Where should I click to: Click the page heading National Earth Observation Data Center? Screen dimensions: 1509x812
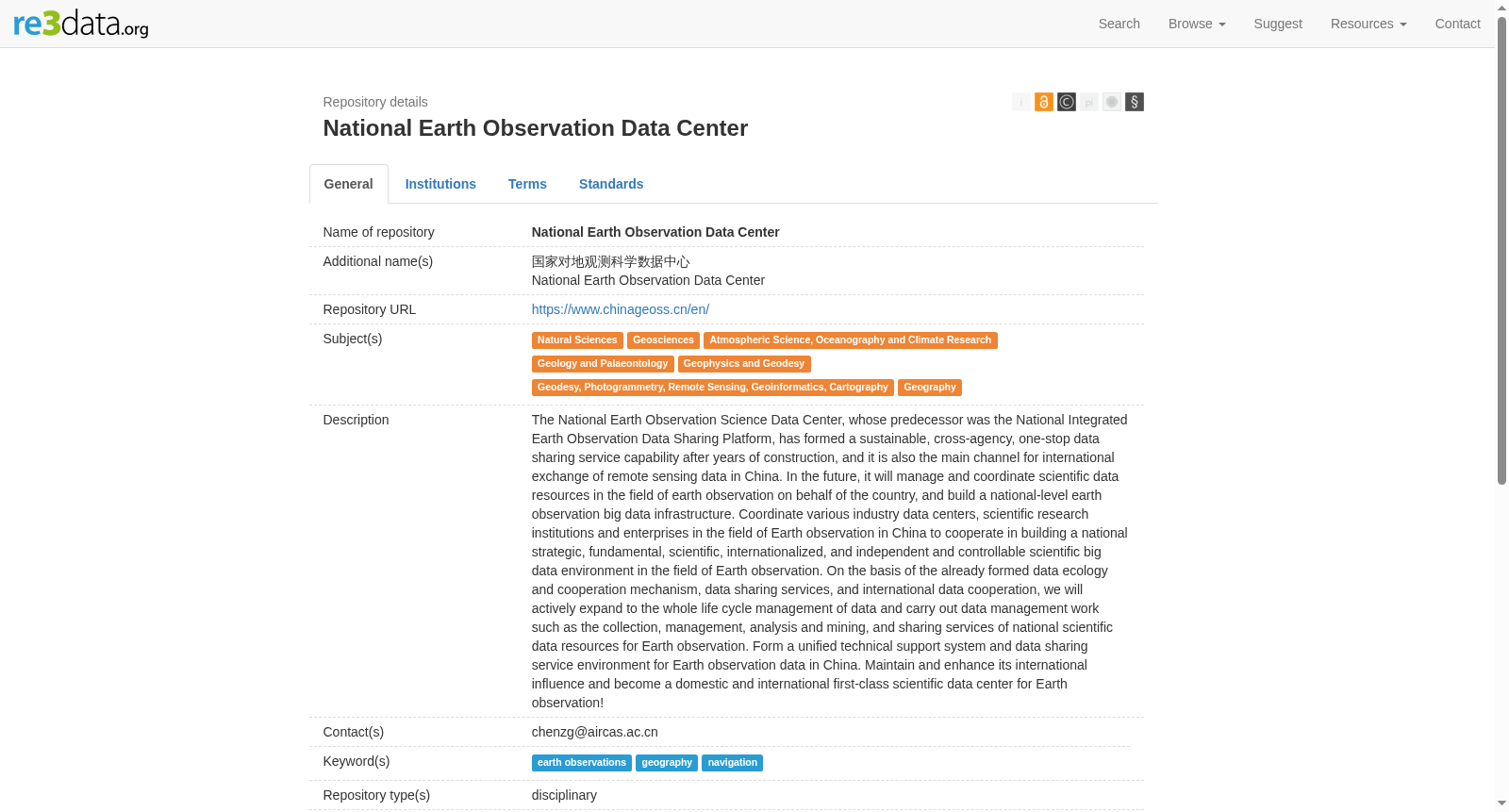pyautogui.click(x=536, y=128)
